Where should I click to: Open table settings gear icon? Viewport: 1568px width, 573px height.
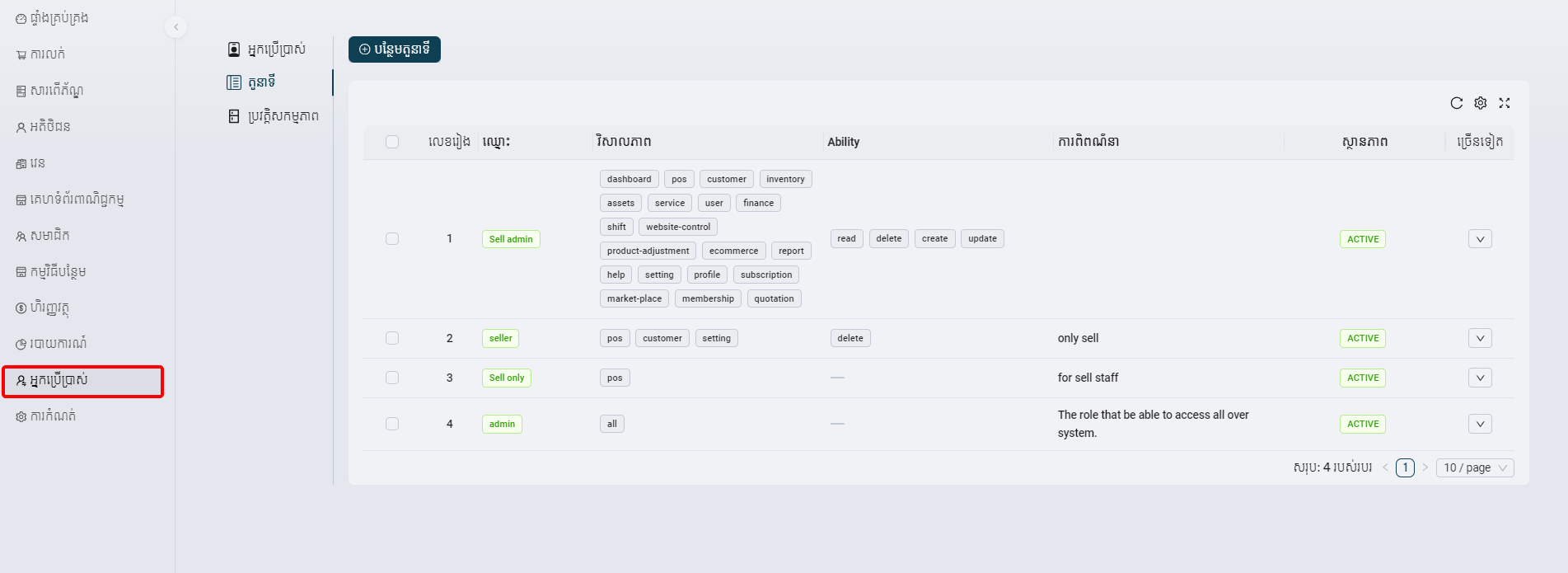click(1480, 103)
